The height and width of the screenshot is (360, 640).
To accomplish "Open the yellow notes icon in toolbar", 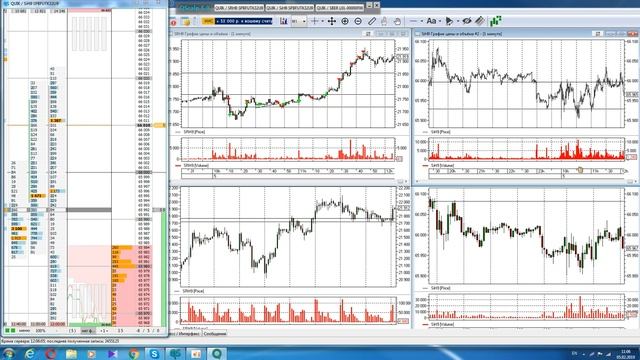I will pyautogui.click(x=186, y=21).
